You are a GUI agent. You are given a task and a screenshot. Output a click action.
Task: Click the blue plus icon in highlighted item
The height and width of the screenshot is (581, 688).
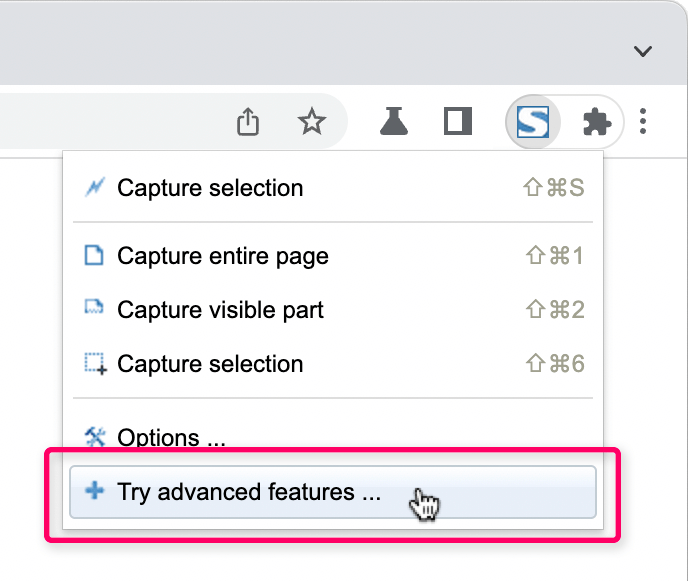[x=95, y=492]
